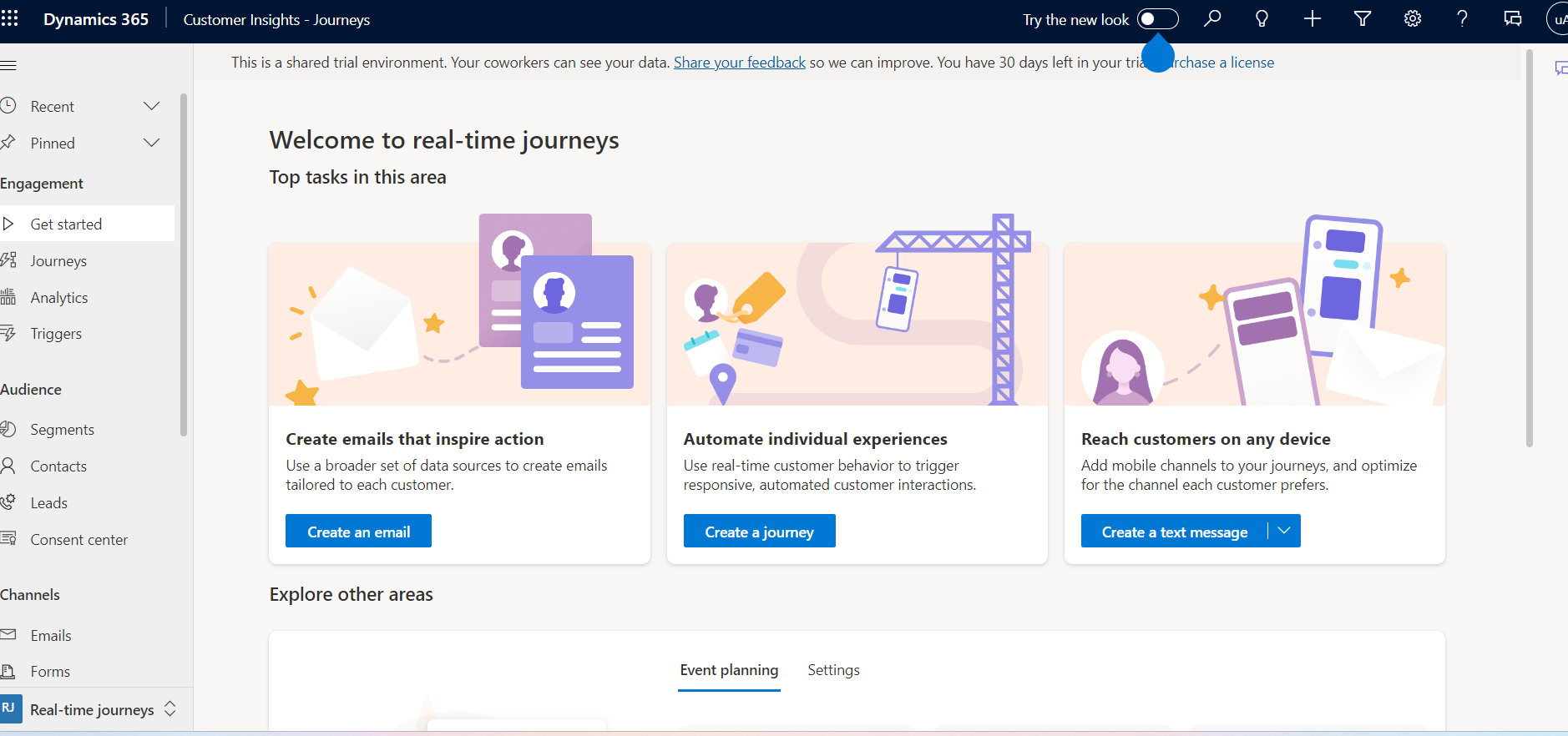Open the Real-time journeys area switcher
The width and height of the screenshot is (1568, 736).
(96, 709)
